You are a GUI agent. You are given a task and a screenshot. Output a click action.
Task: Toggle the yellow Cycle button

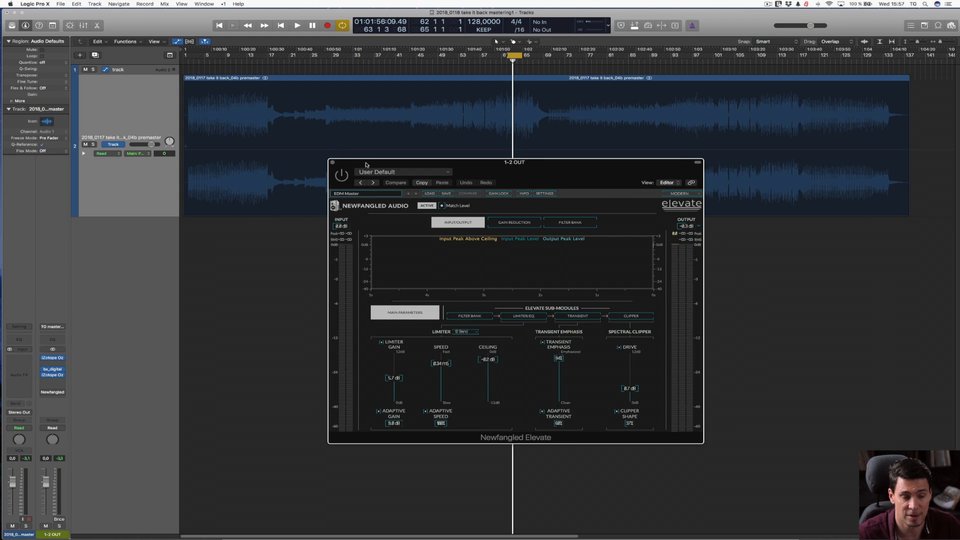click(x=342, y=26)
